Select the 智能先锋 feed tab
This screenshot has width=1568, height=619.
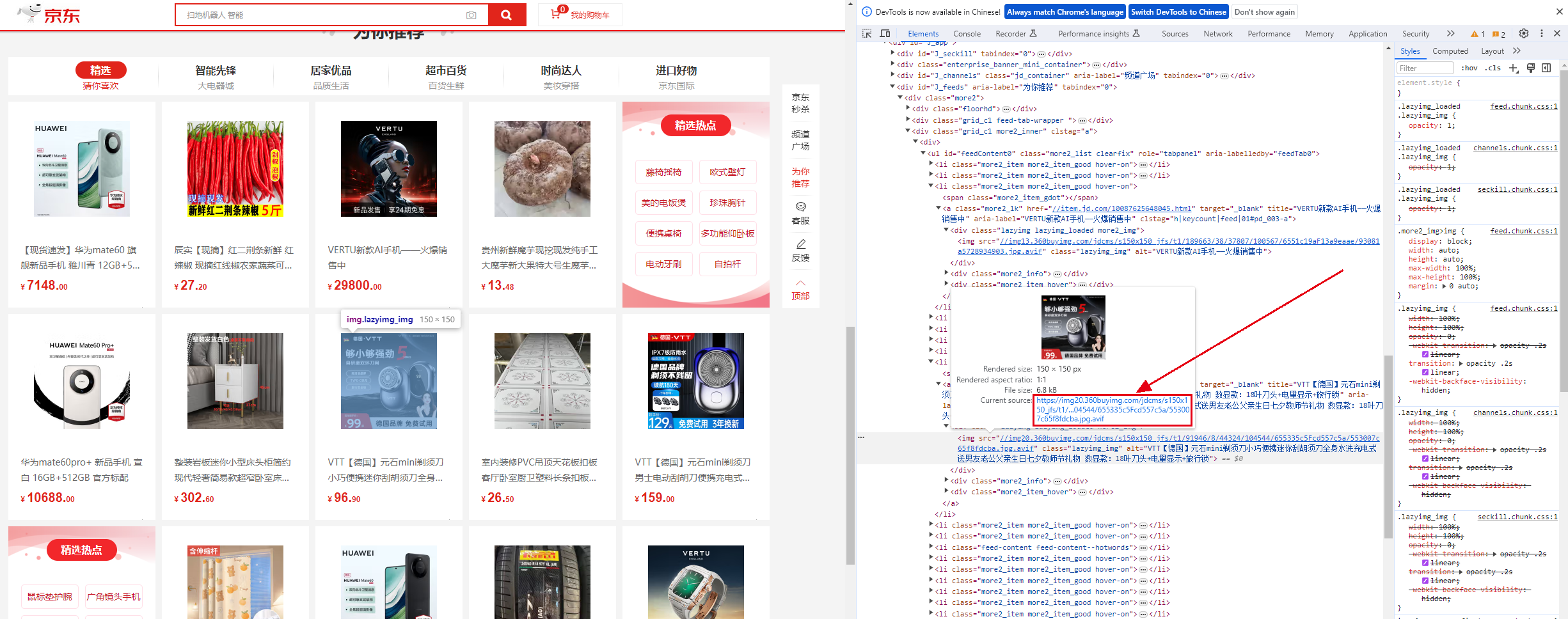tap(216, 77)
